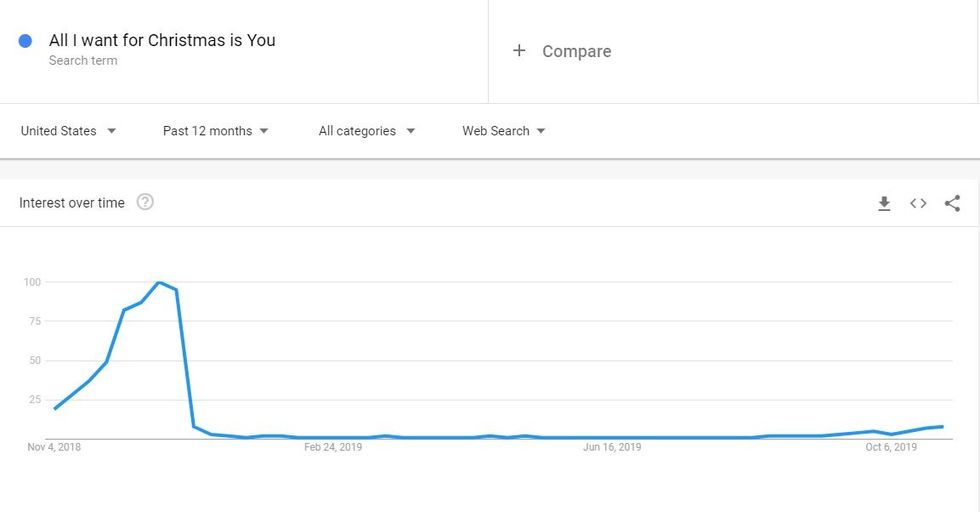Click the 'Search term' subtitle text
This screenshot has width=980, height=512.
click(x=83, y=61)
